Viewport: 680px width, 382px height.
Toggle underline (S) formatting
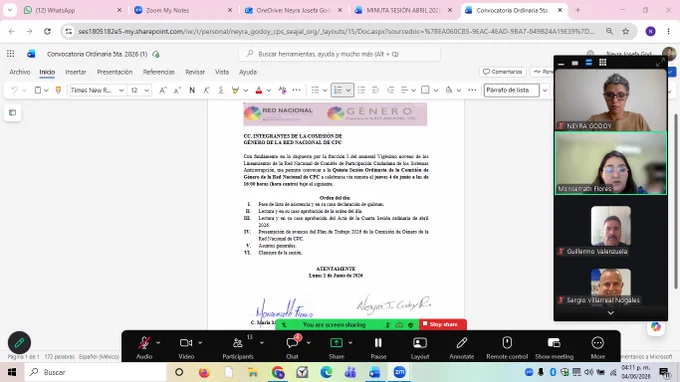[x=221, y=90]
